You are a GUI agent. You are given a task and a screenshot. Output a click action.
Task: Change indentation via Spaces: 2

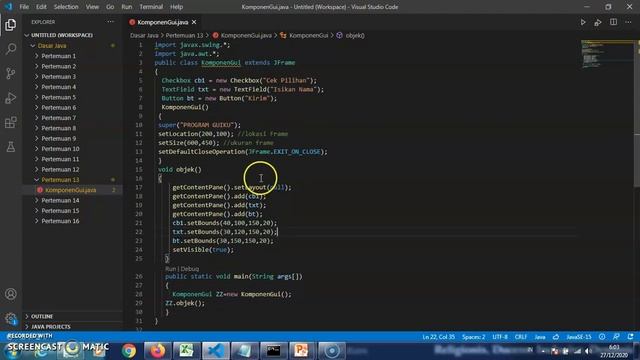pos(473,337)
